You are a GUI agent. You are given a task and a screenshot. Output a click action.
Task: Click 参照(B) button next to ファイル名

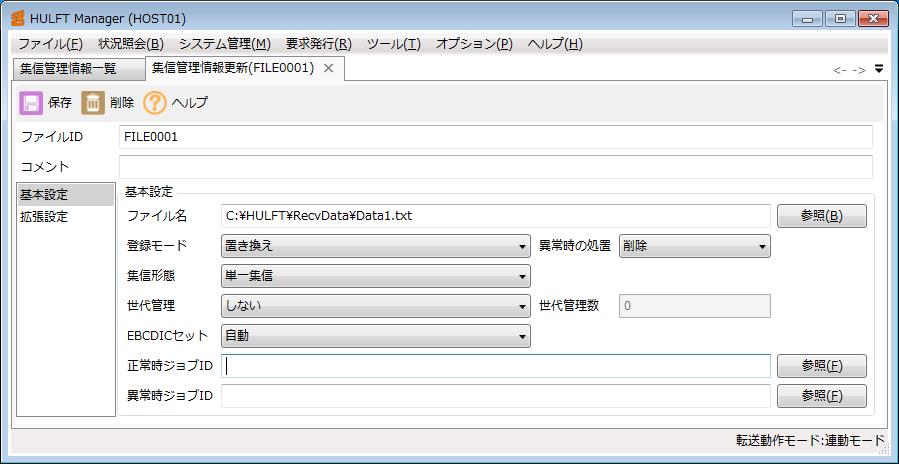pyautogui.click(x=822, y=216)
